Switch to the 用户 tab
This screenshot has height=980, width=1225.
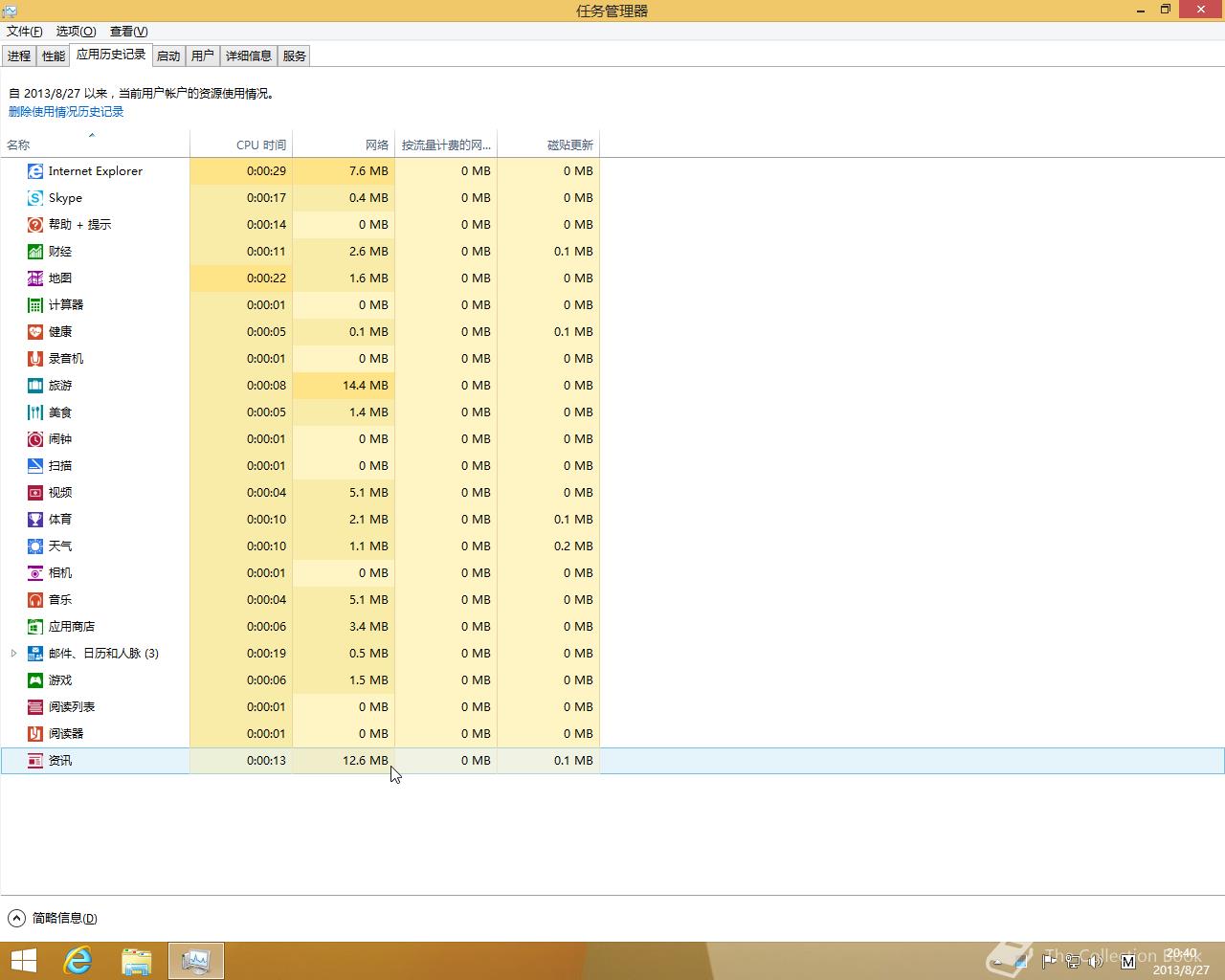[x=203, y=56]
